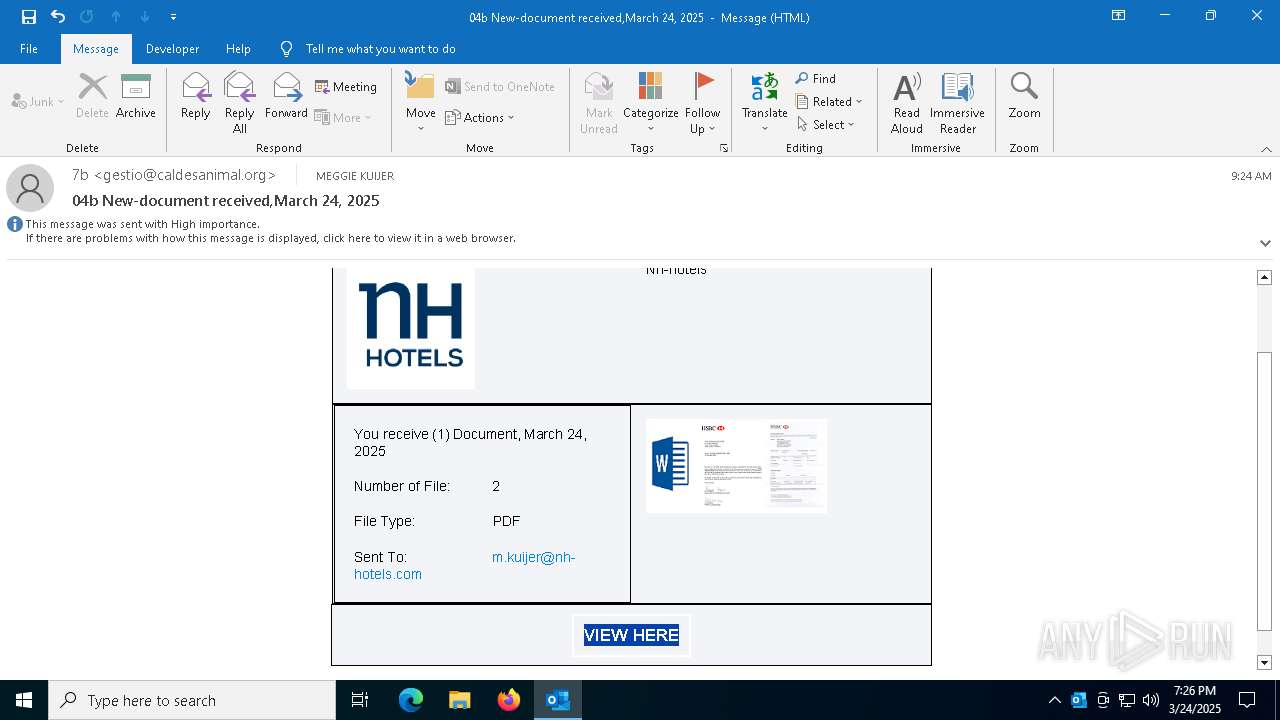
Task: Open the Categorize color menu
Action: pyautogui.click(x=651, y=103)
